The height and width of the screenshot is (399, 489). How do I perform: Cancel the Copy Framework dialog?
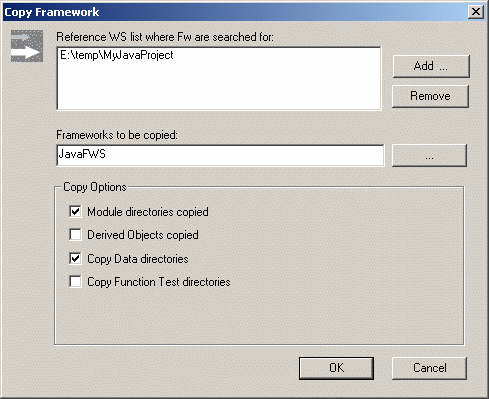[429, 368]
